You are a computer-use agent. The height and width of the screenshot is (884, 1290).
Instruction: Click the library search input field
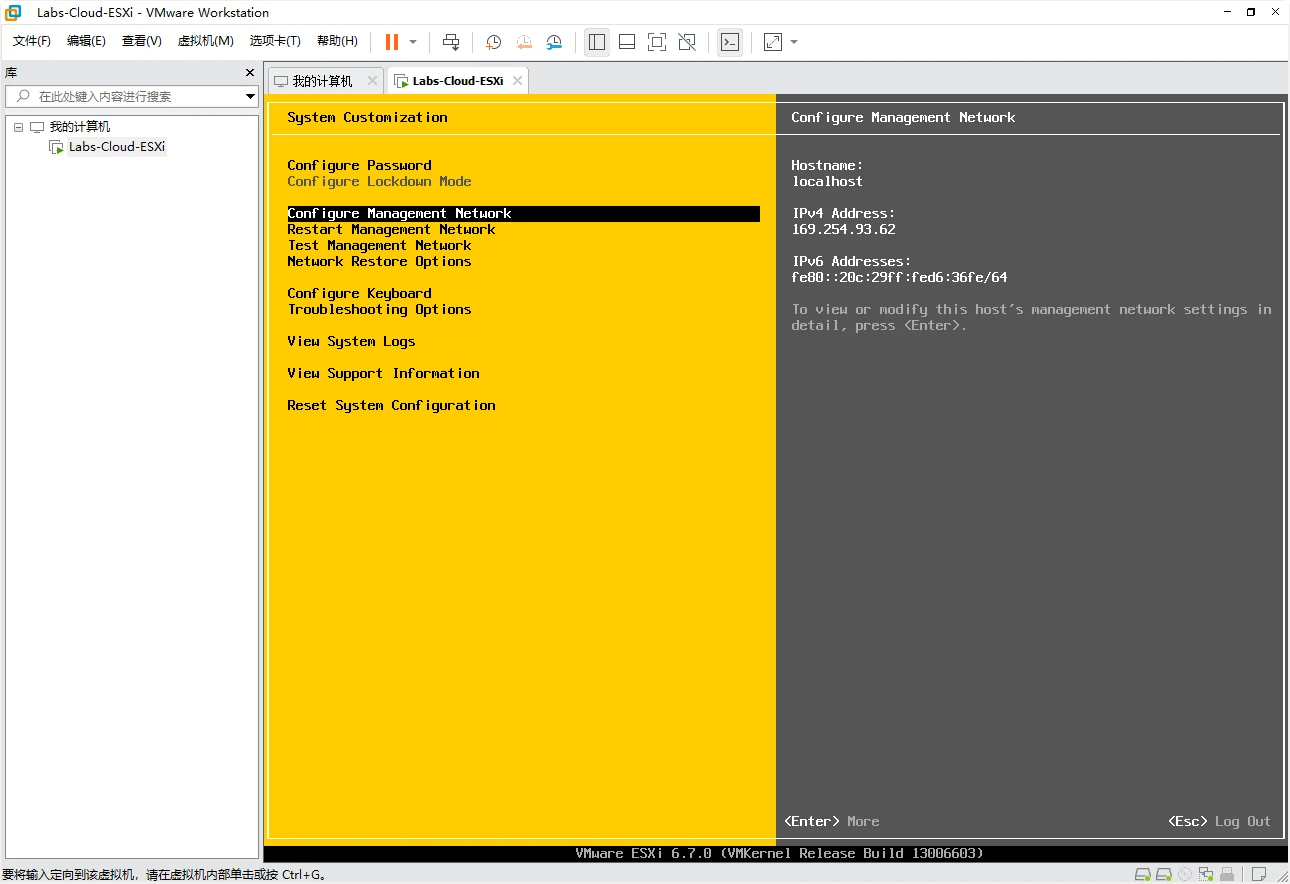pyautogui.click(x=130, y=96)
